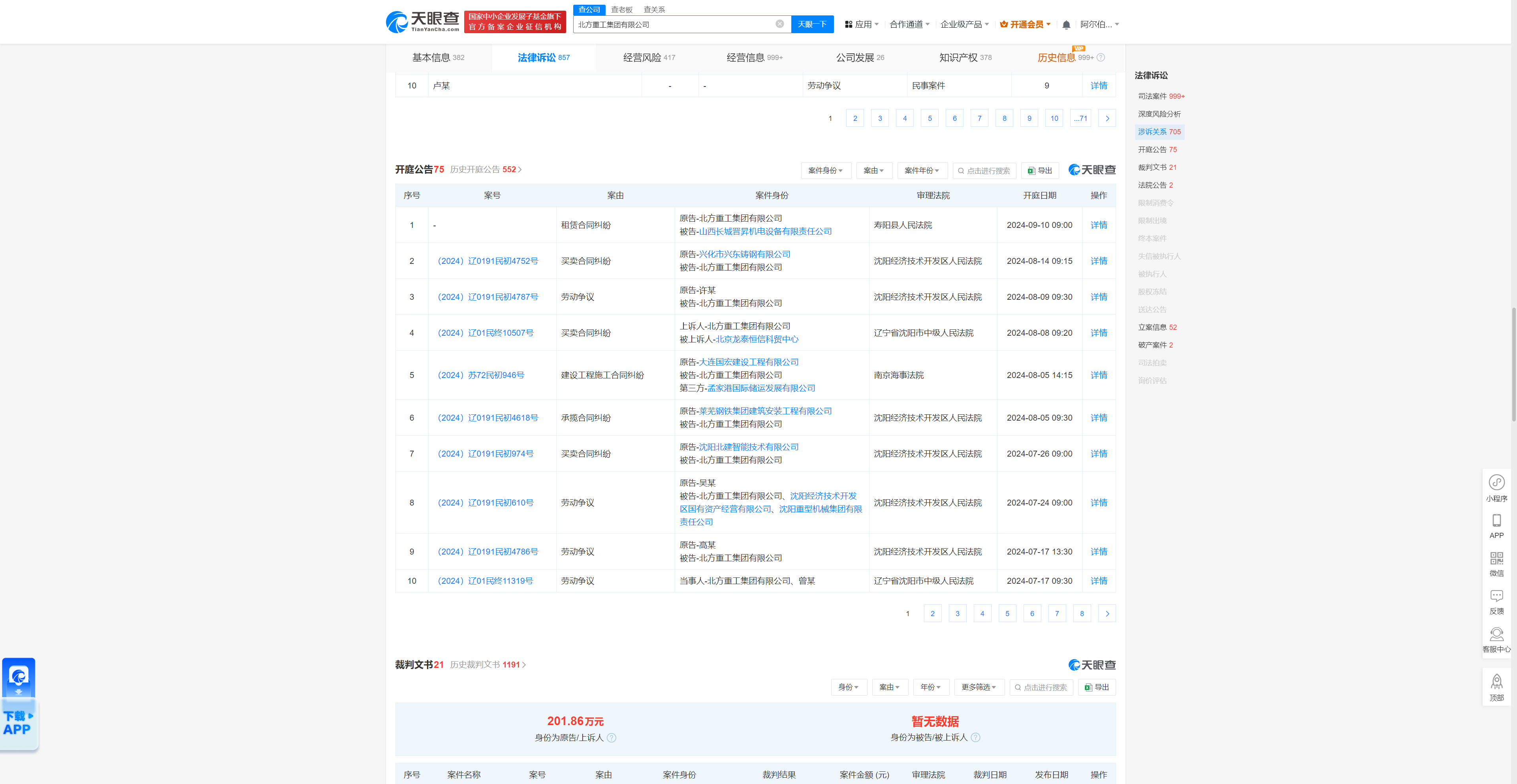This screenshot has width=1517, height=784.
Task: Go to next page of 开庭公告
Action: pyautogui.click(x=1107, y=613)
